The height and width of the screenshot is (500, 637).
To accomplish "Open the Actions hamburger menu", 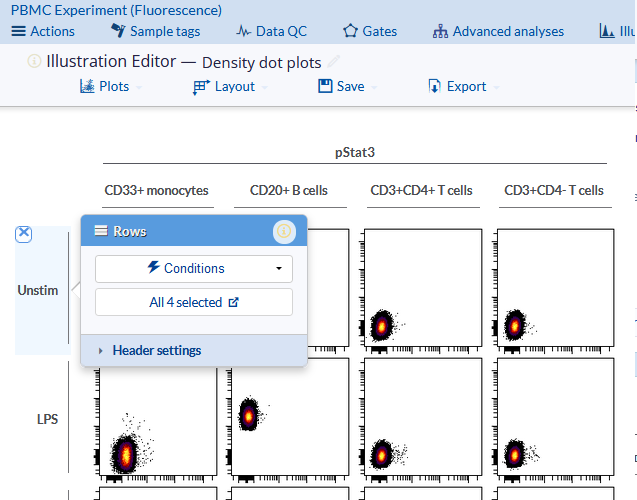I will pyautogui.click(x=42, y=31).
